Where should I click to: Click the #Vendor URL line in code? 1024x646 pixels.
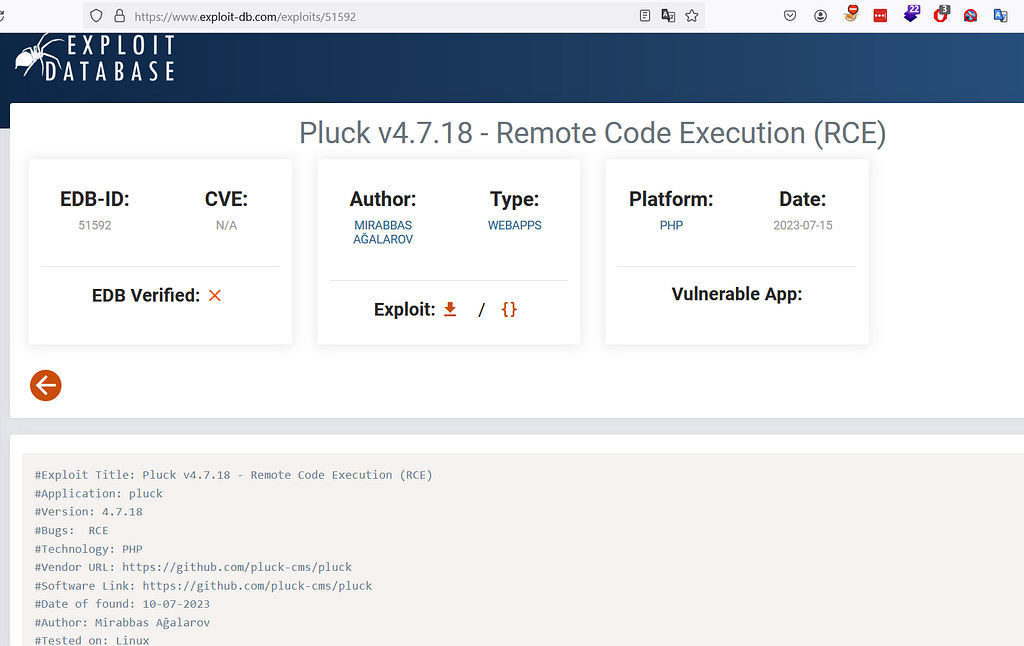(193, 567)
